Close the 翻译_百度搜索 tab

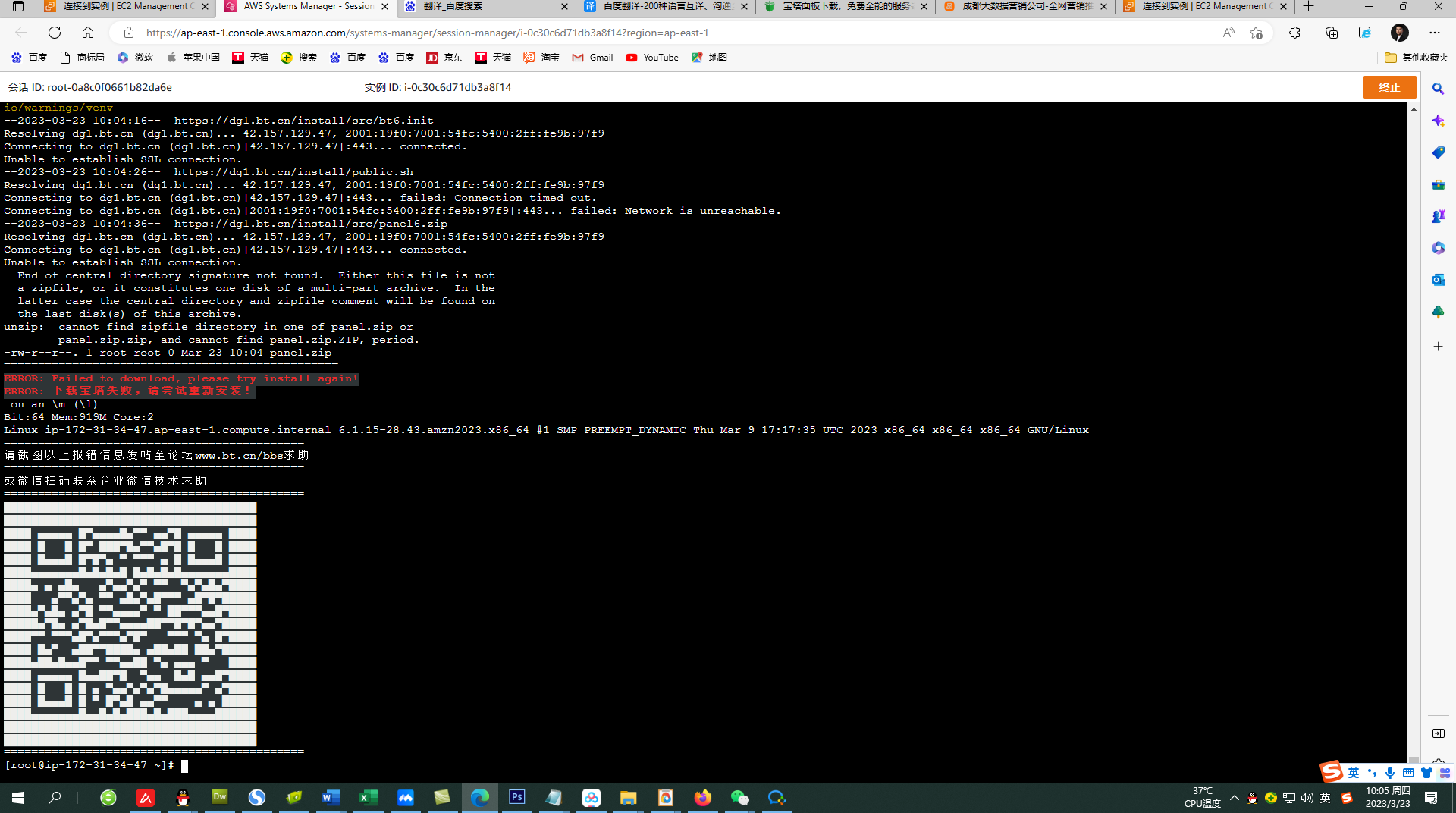[564, 6]
